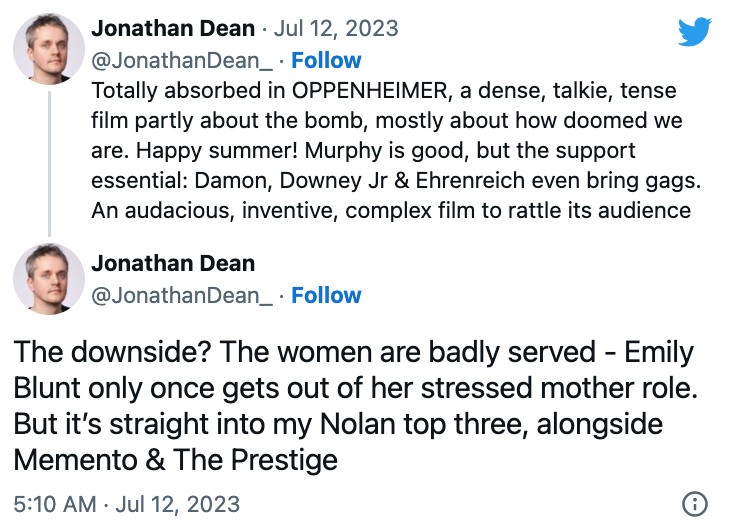The image size is (730, 532).
Task: Click 'Downey Jr' in the first tweet
Action: click(334, 181)
